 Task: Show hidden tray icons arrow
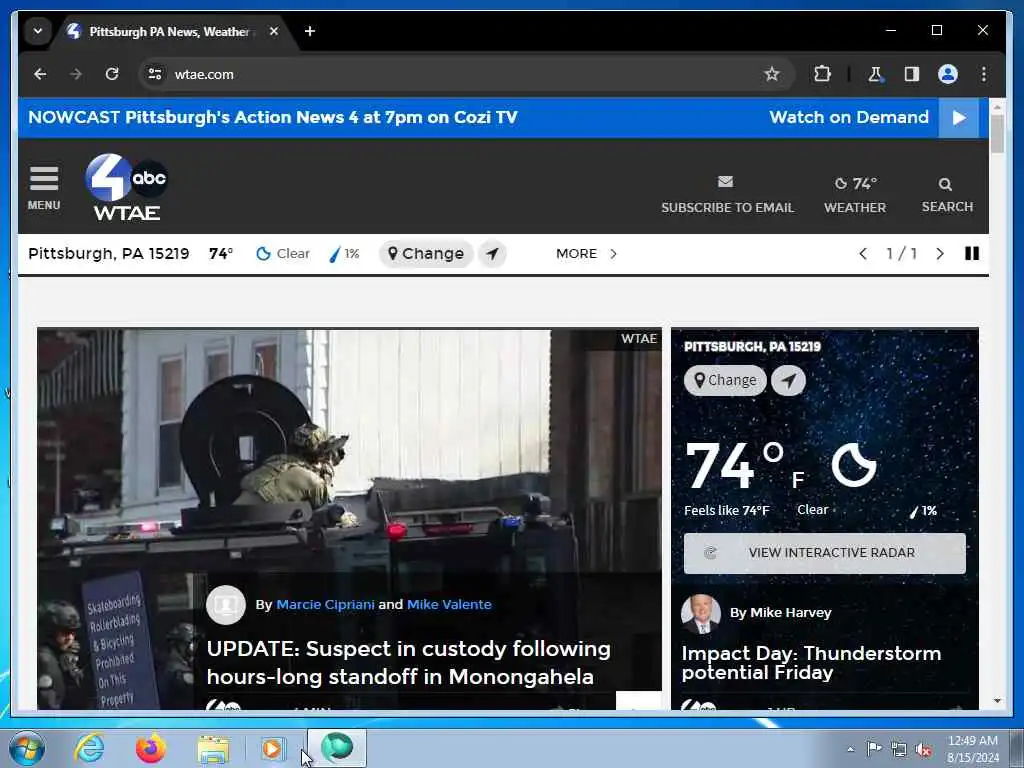[x=850, y=749]
